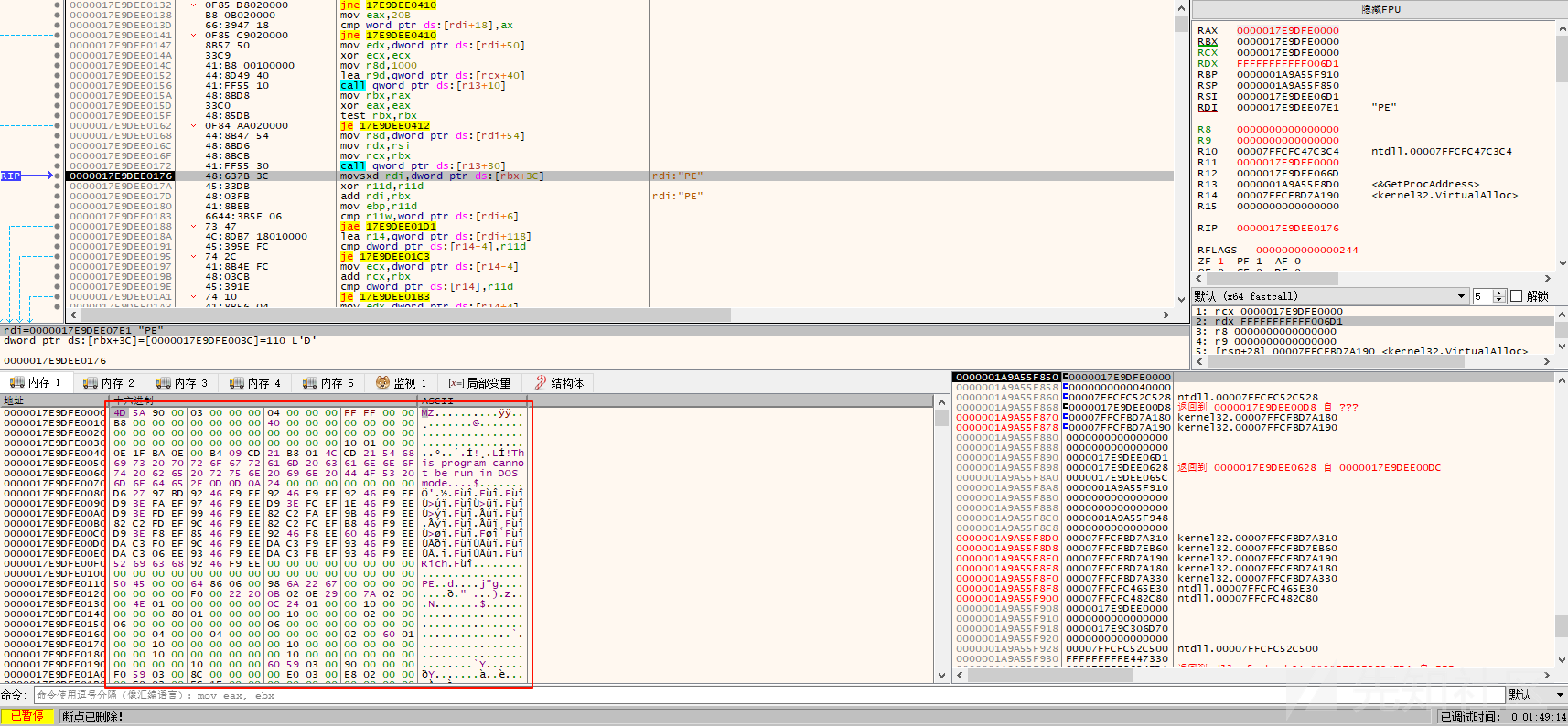This screenshot has width=1568, height=726.
Task: Click the ZF flag value
Action: (x=1220, y=261)
